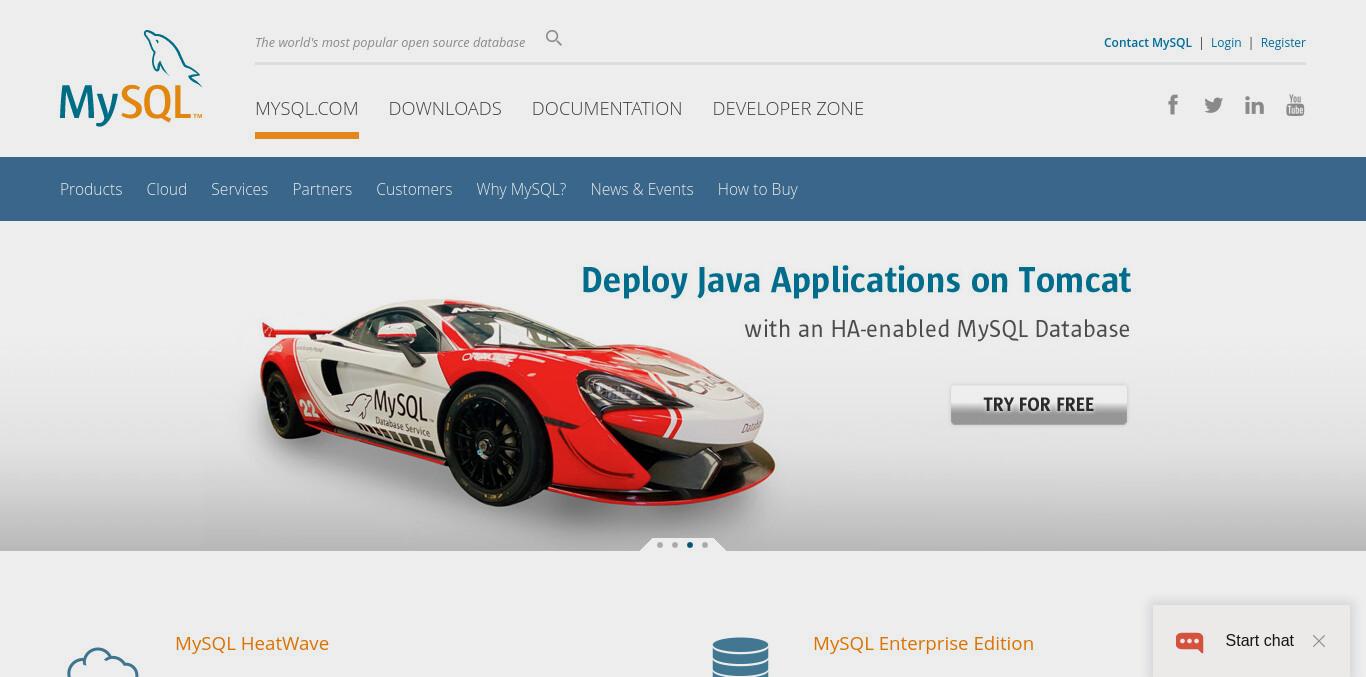Open the MySQL Enterprise Edition link
The width and height of the screenshot is (1366, 677).
[x=923, y=643]
